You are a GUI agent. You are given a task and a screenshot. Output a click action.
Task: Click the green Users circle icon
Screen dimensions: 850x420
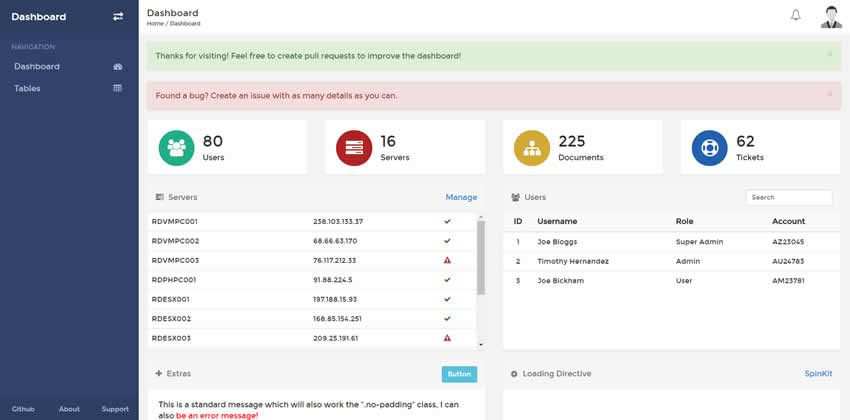coord(176,148)
